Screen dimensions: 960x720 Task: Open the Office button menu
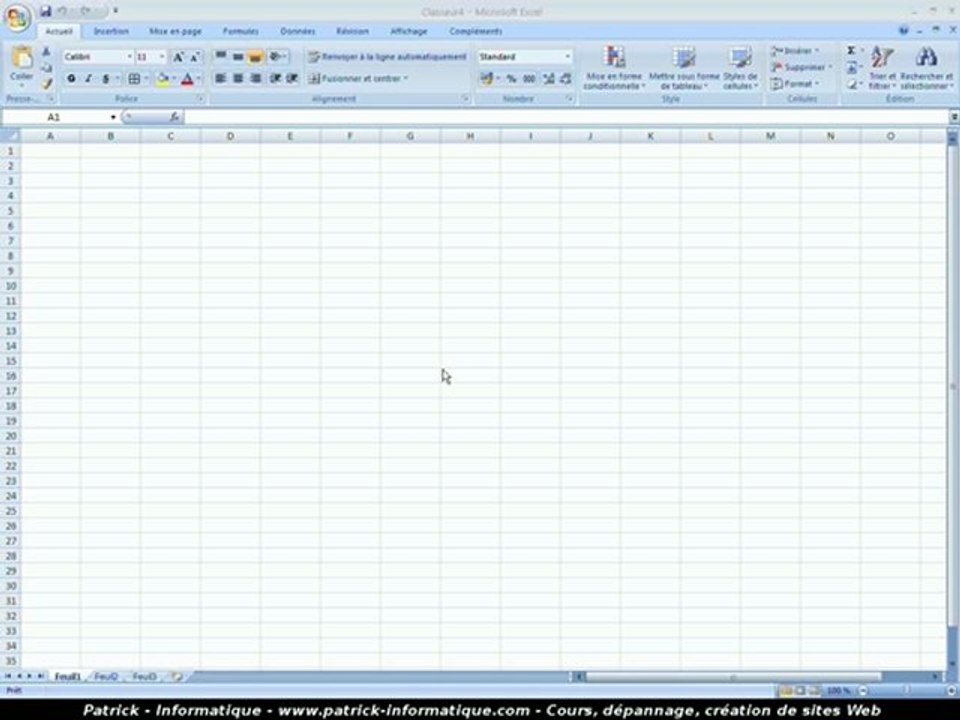coord(18,18)
